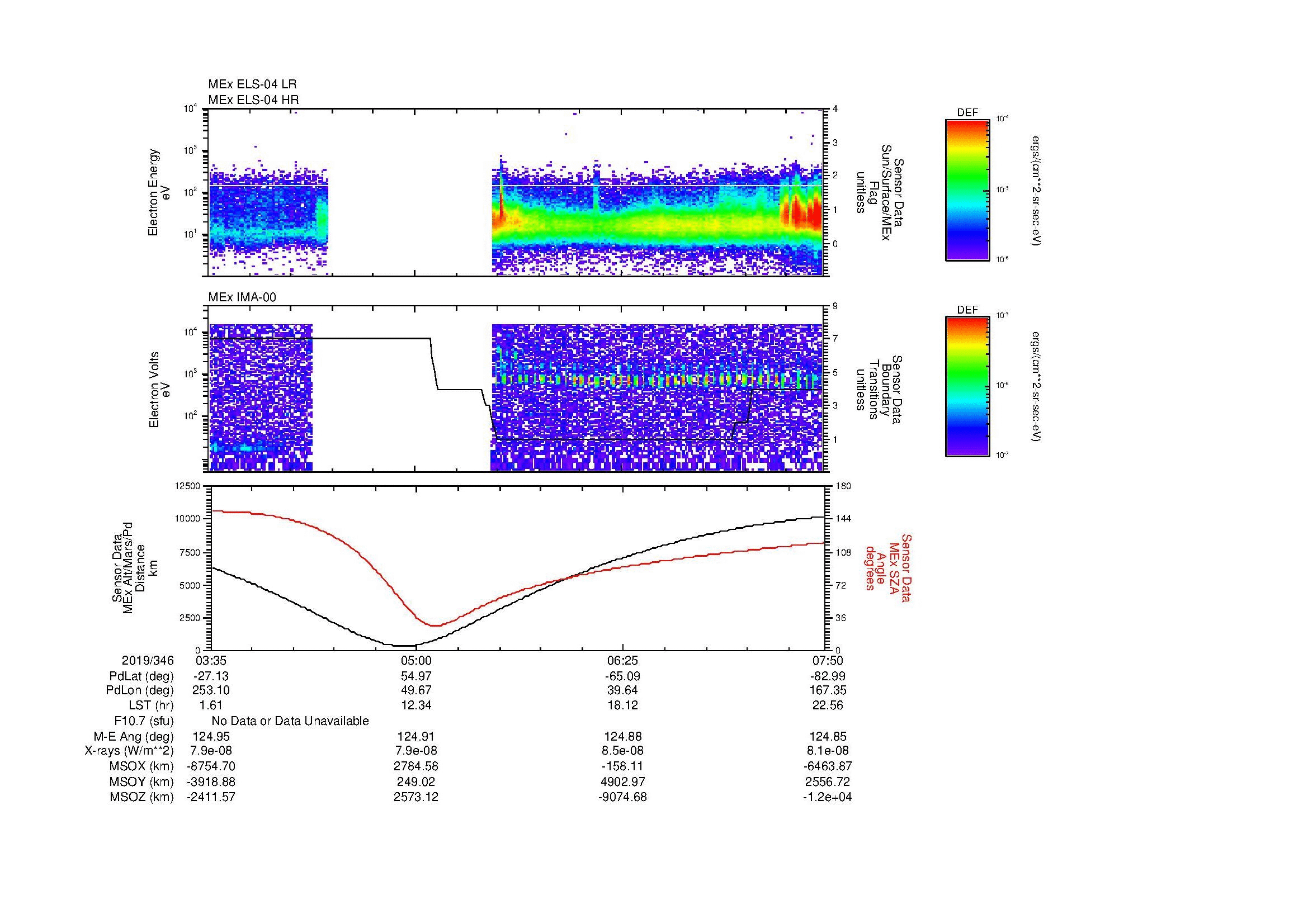This screenshot has height=924, width=1308.
Task: Click the Electron Volts eV axis label
Action: (x=159, y=390)
